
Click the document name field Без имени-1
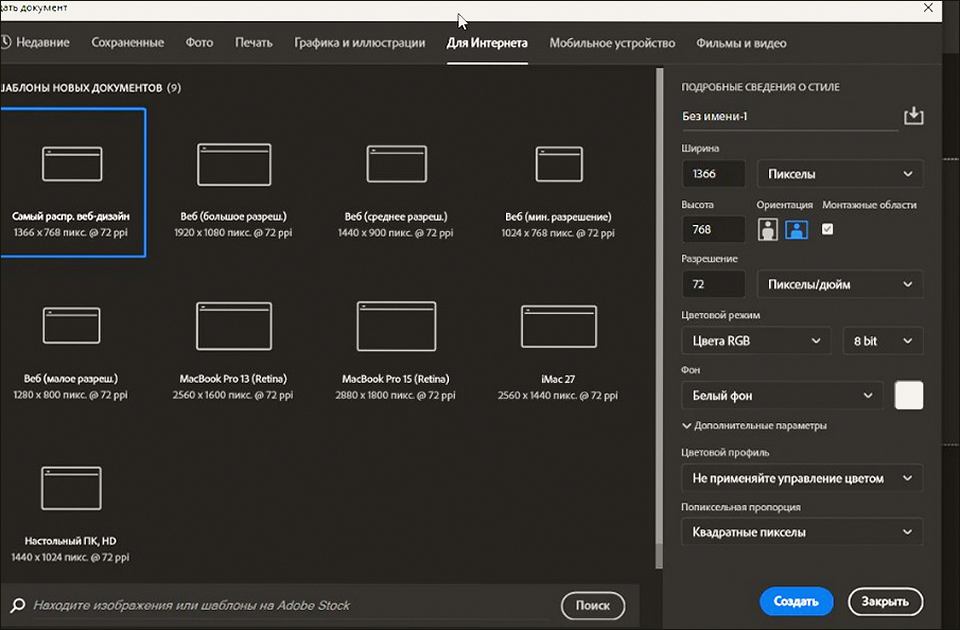tap(789, 116)
